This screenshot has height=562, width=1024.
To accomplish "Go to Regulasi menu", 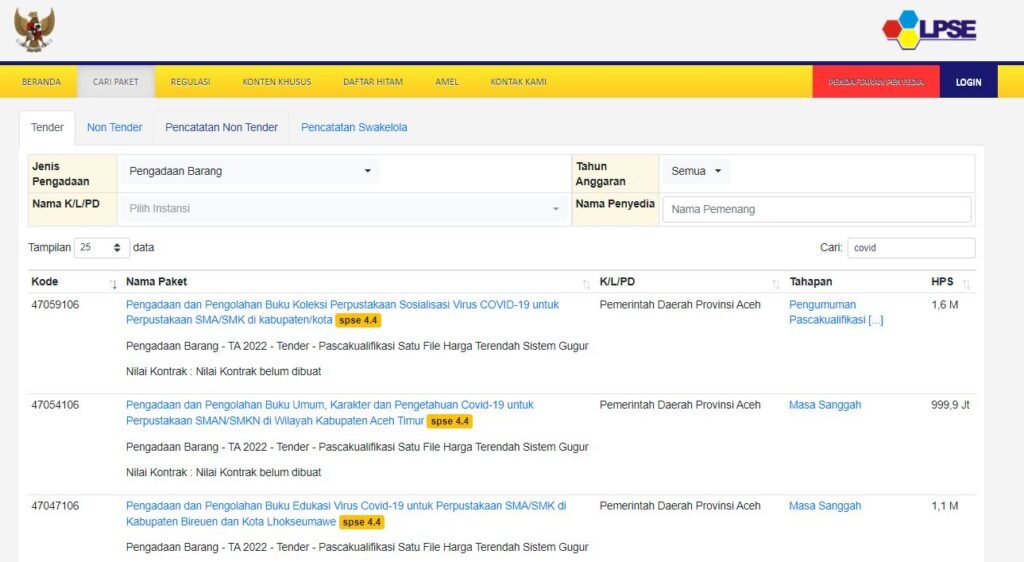I will click(190, 82).
